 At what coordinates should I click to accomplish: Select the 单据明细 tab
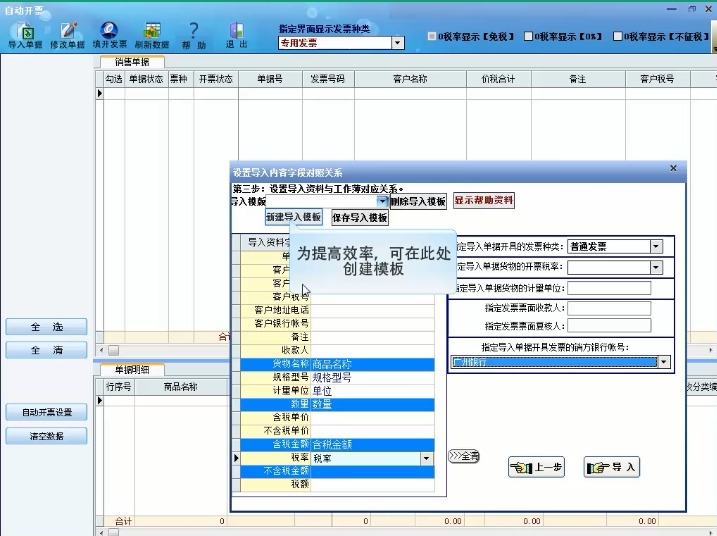(x=131, y=369)
